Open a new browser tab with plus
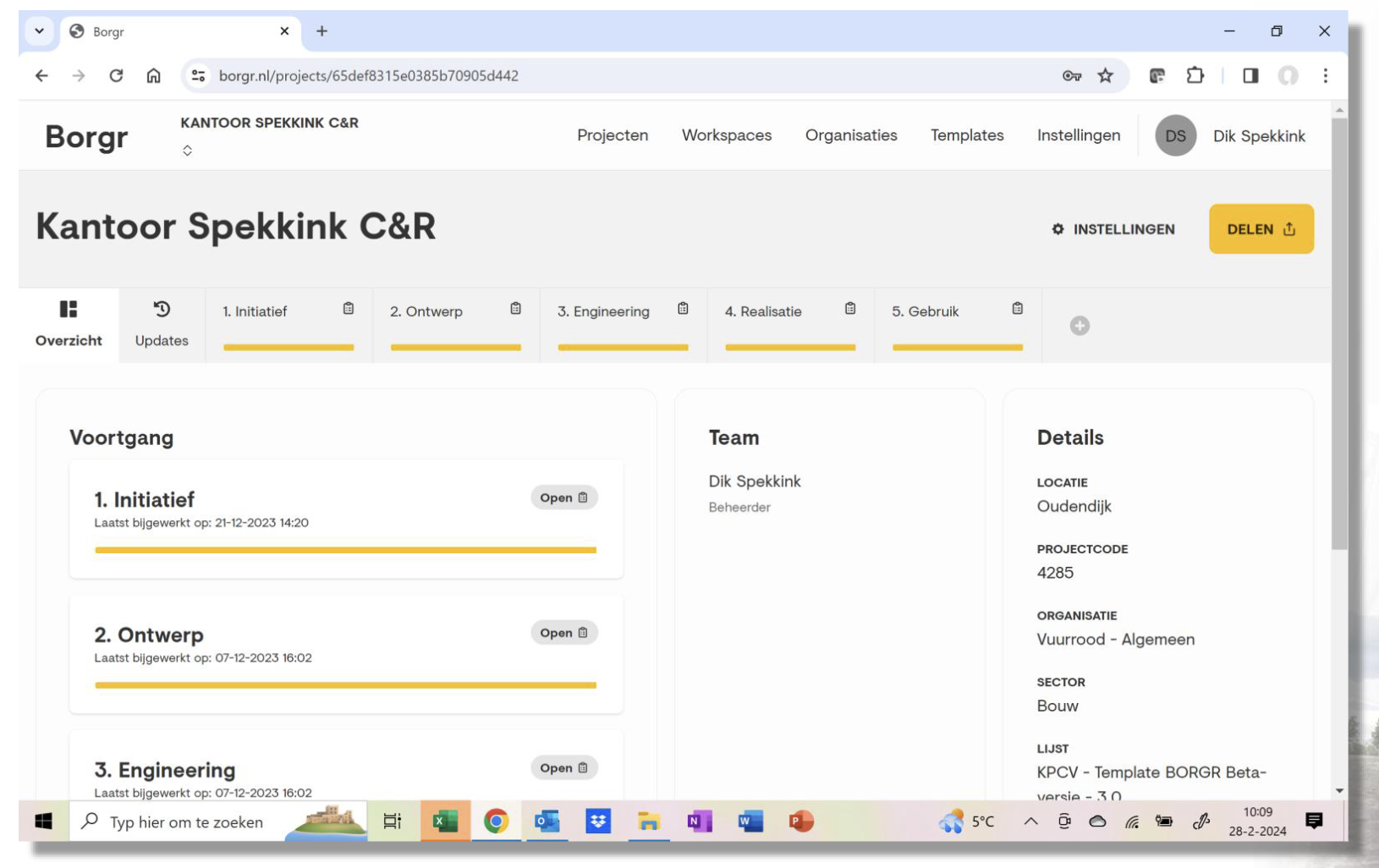The height and width of the screenshot is (868, 1379). (x=321, y=31)
